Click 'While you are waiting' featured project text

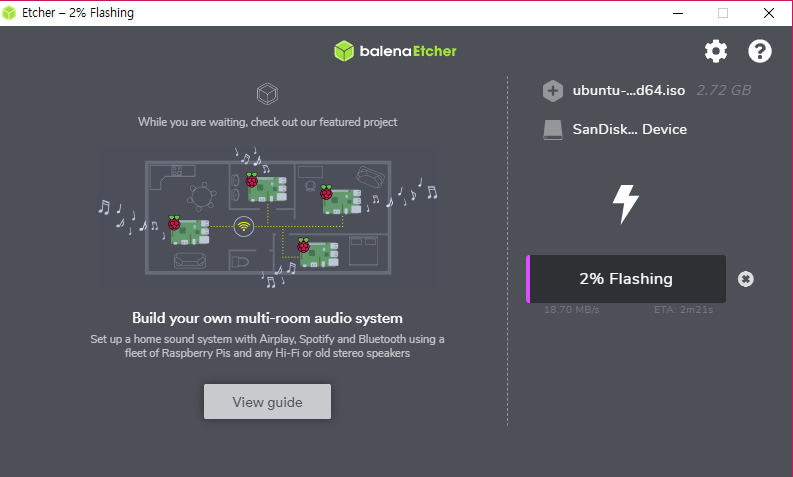(267, 122)
